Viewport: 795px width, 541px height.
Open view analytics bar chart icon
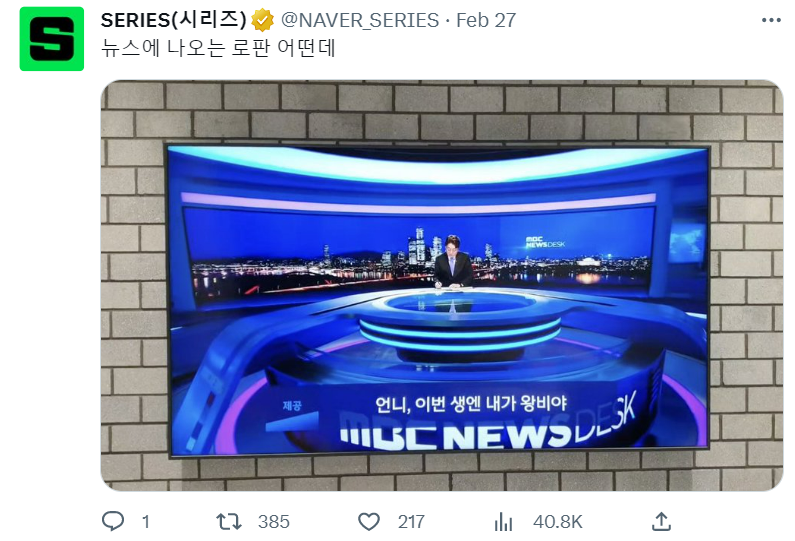(503, 521)
